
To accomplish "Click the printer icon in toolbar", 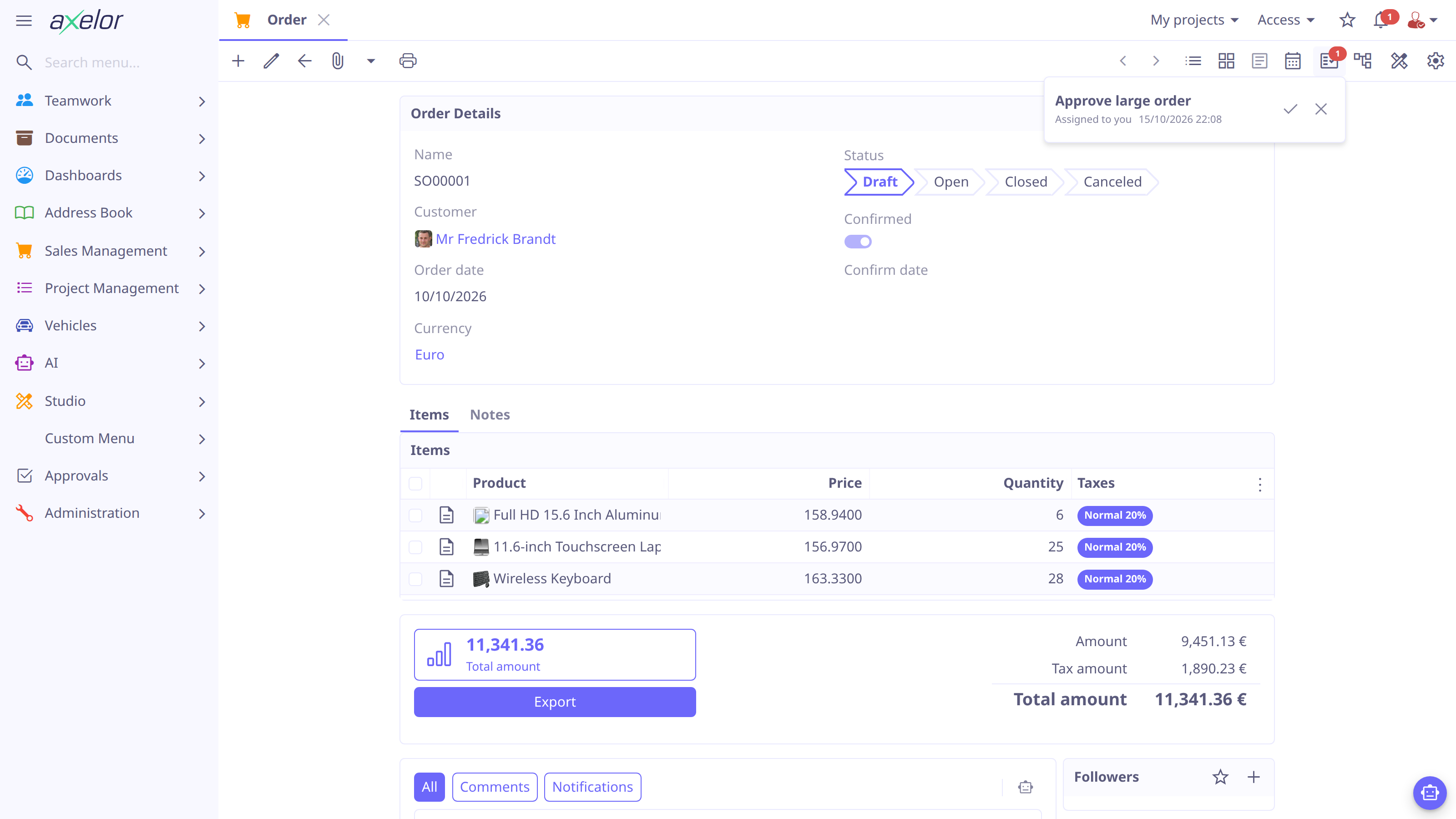I will [x=408, y=61].
